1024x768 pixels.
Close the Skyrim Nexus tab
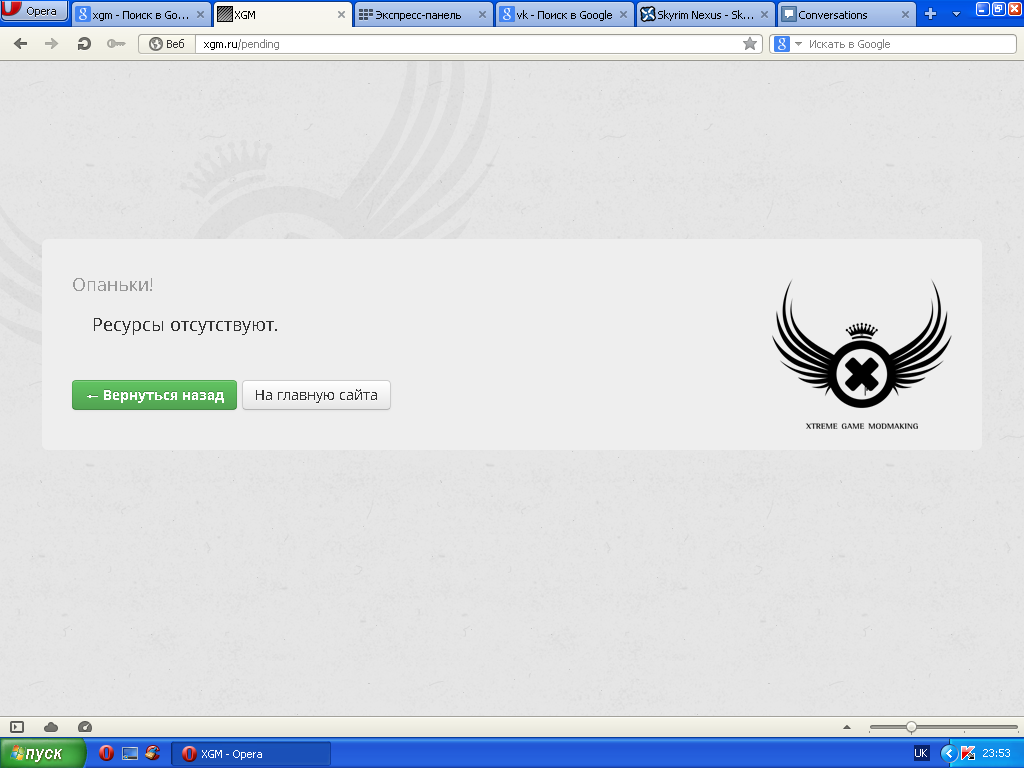coord(764,14)
